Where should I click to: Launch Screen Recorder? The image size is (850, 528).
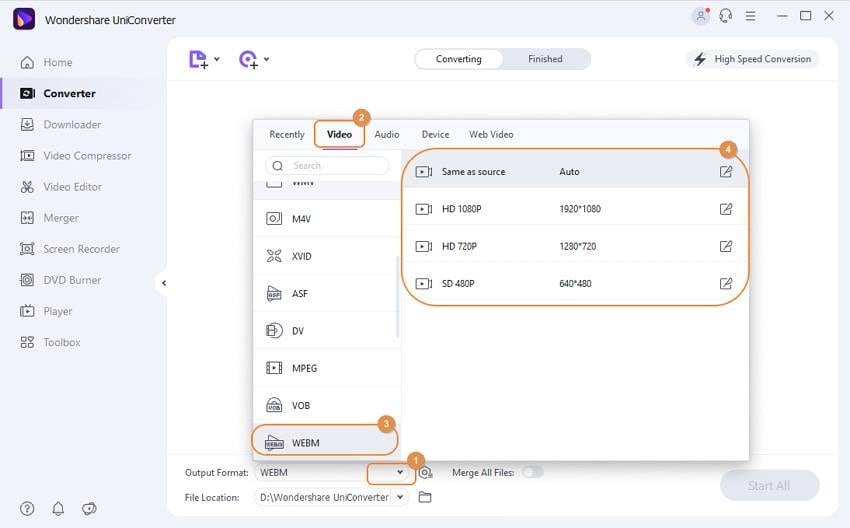tap(69, 249)
